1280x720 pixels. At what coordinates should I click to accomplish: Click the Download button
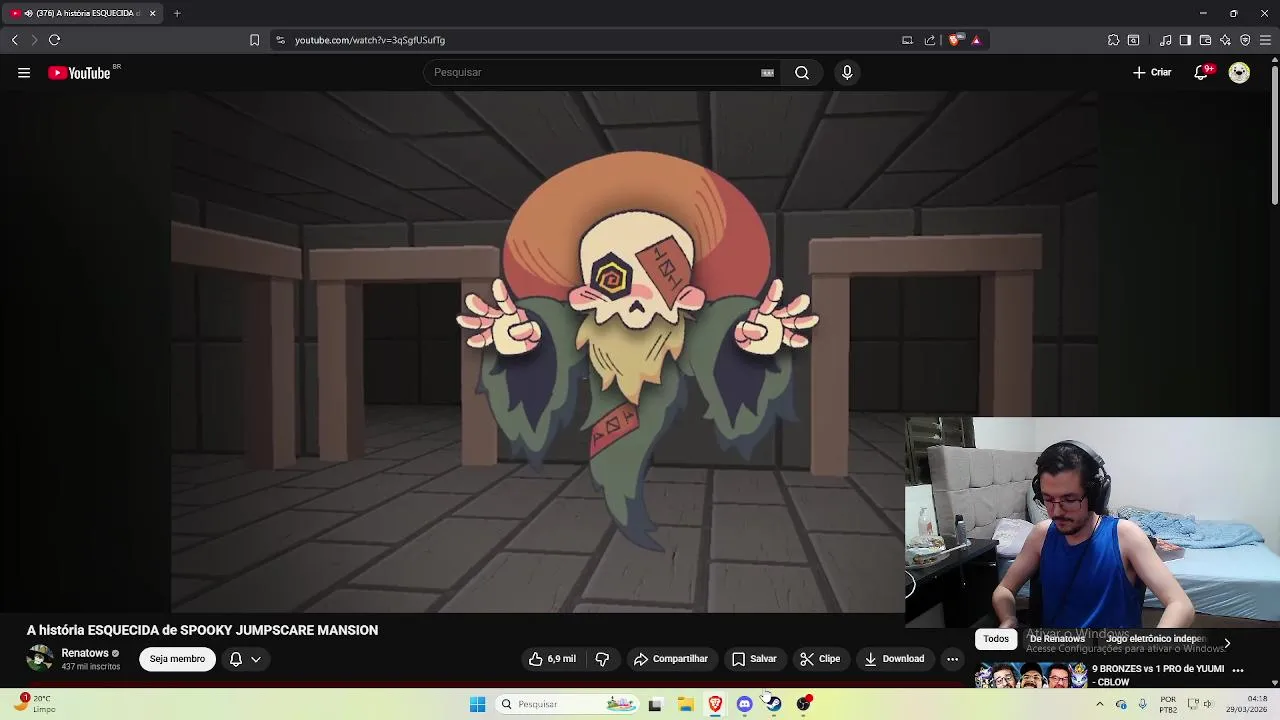click(894, 659)
